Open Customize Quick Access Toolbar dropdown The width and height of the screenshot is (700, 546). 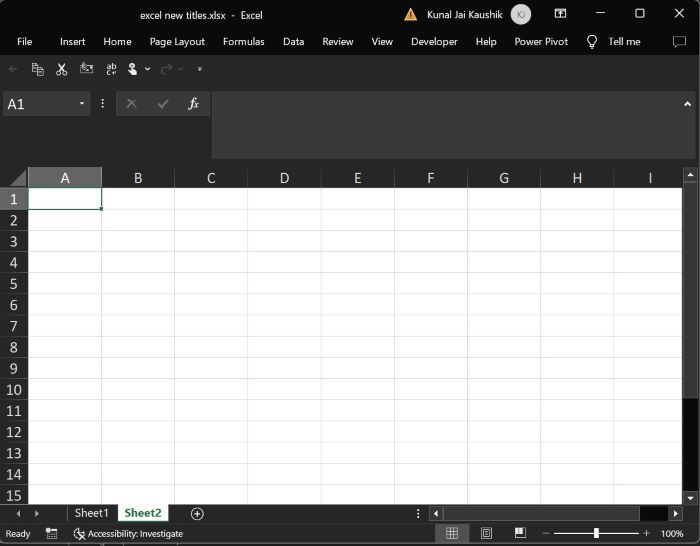pyautogui.click(x=200, y=69)
